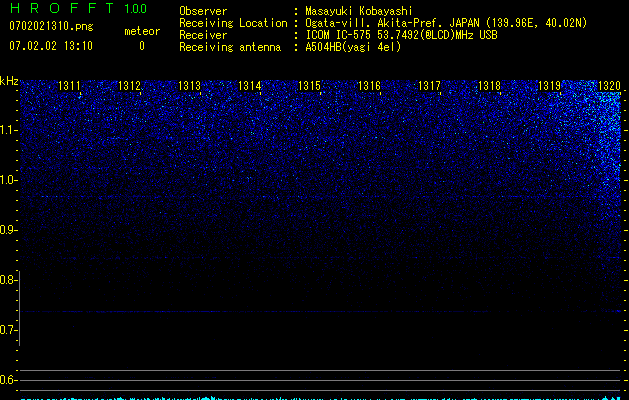629x400 pixels.
Task: Click the Receiving antenna label
Action: point(230,47)
